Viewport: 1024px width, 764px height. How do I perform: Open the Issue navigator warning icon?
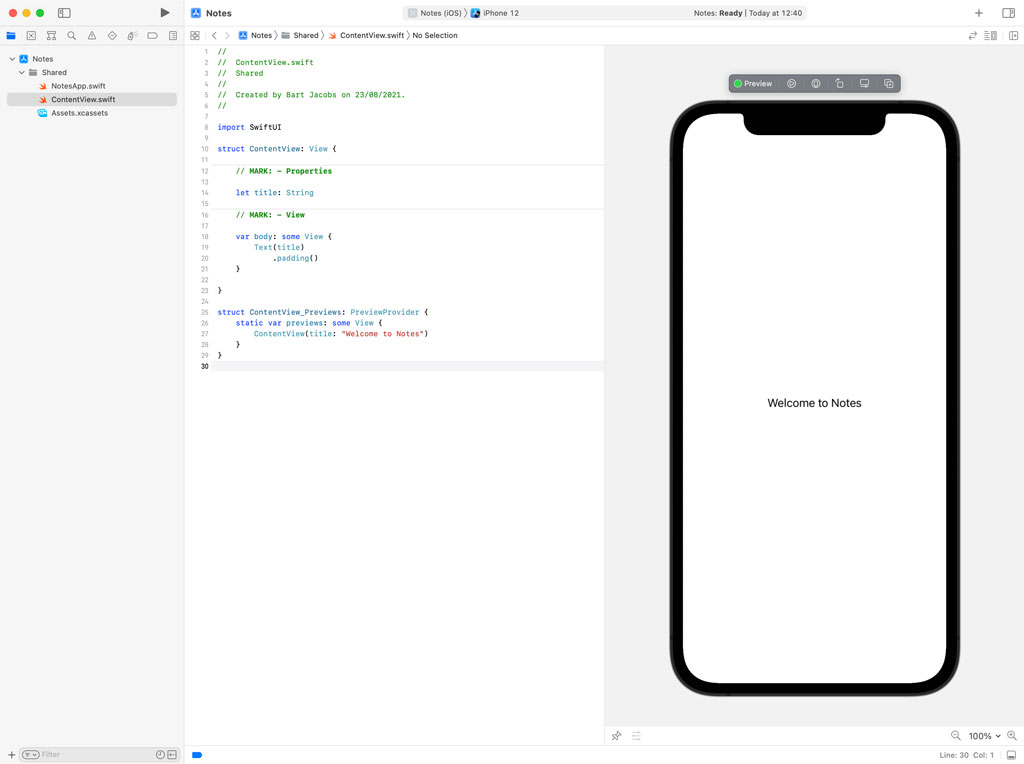(x=92, y=35)
